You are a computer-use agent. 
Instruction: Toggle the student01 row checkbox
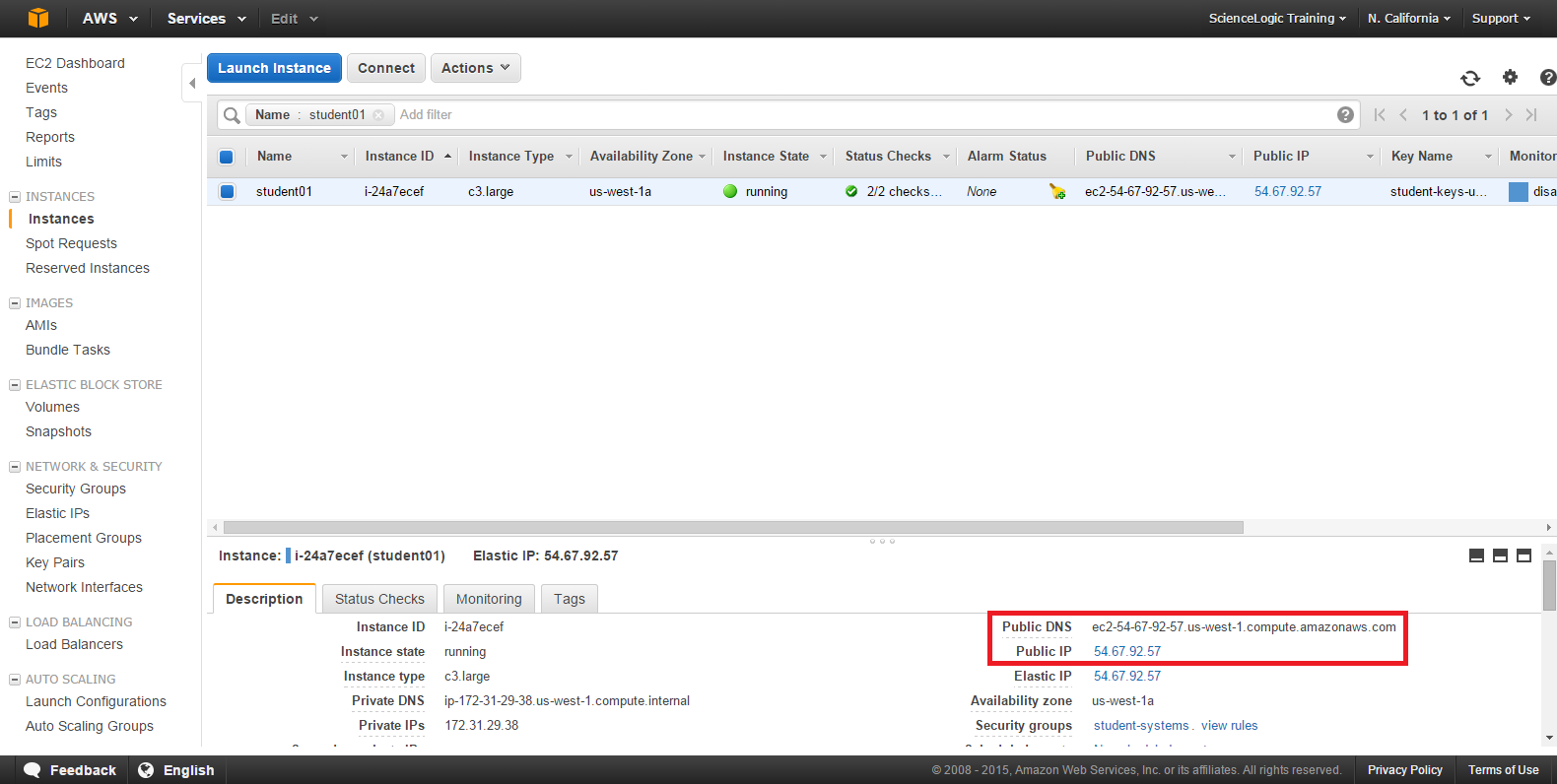227,191
